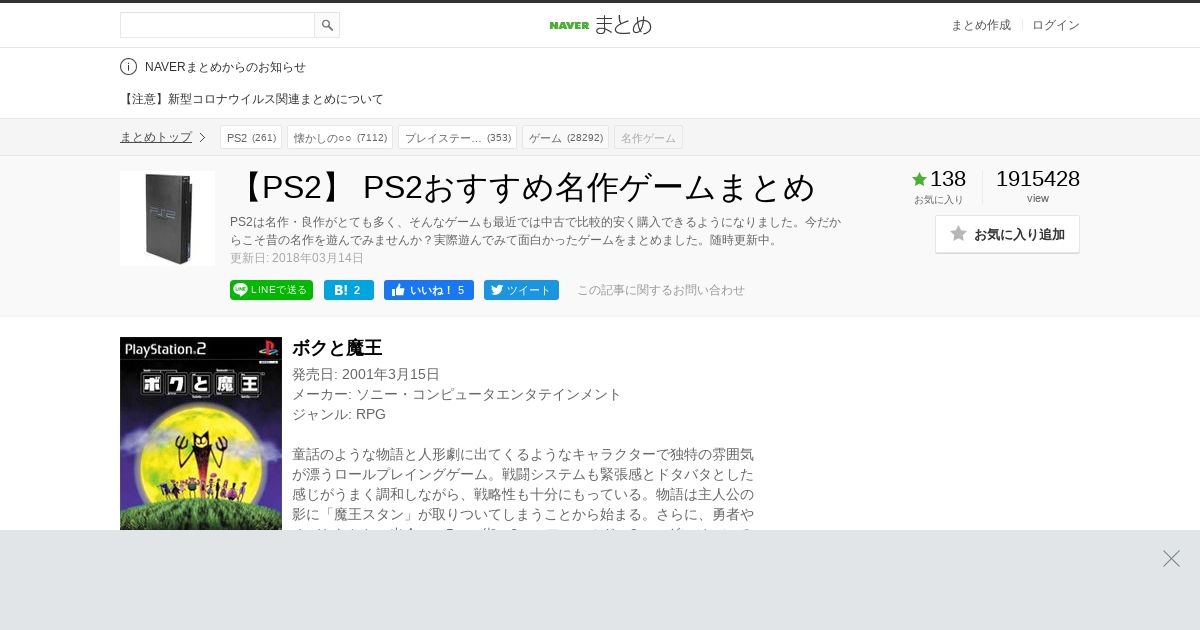Click the breadcrumb chevron arrow

(202, 137)
